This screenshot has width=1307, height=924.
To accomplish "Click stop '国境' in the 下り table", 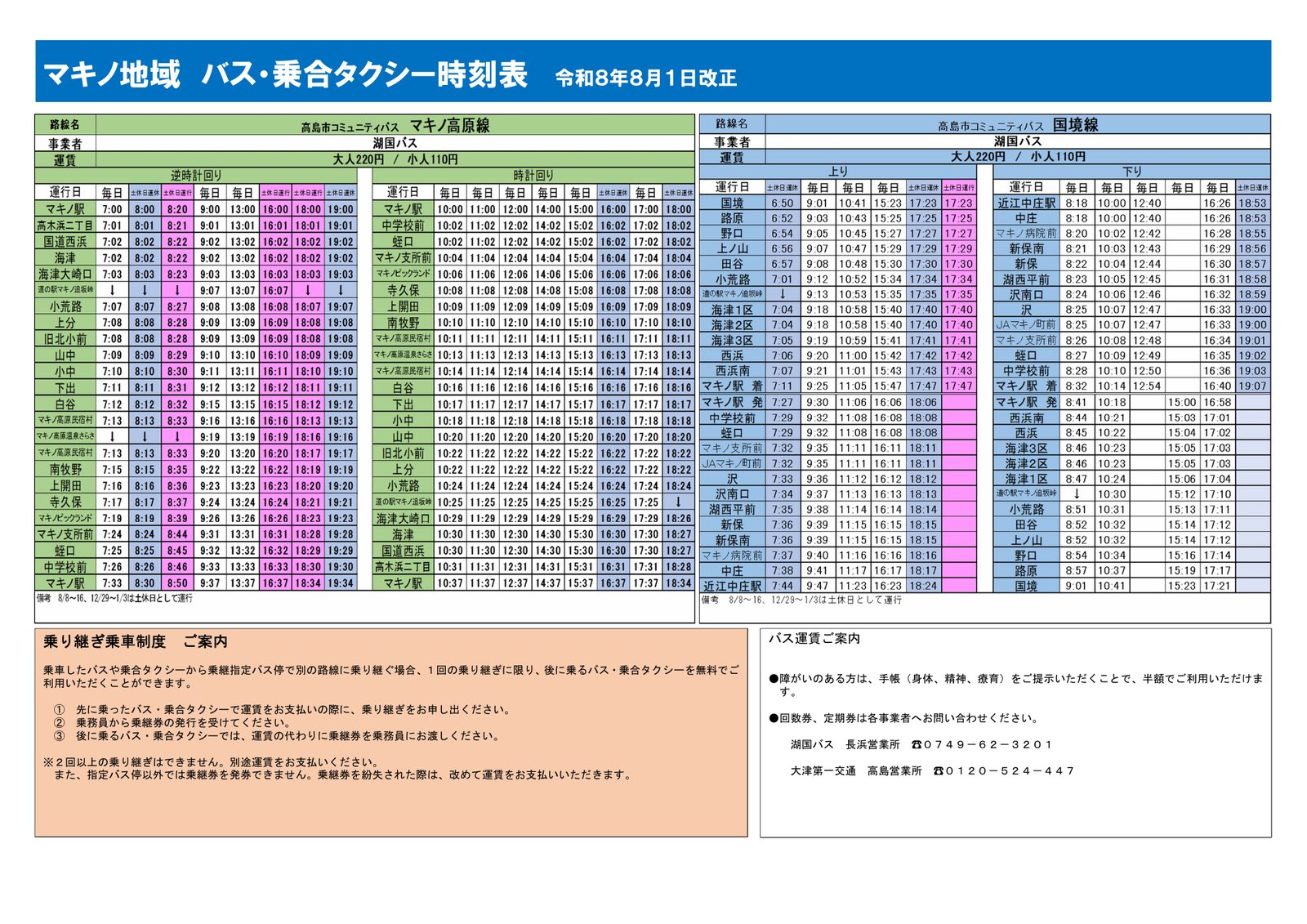I will pos(1027,586).
